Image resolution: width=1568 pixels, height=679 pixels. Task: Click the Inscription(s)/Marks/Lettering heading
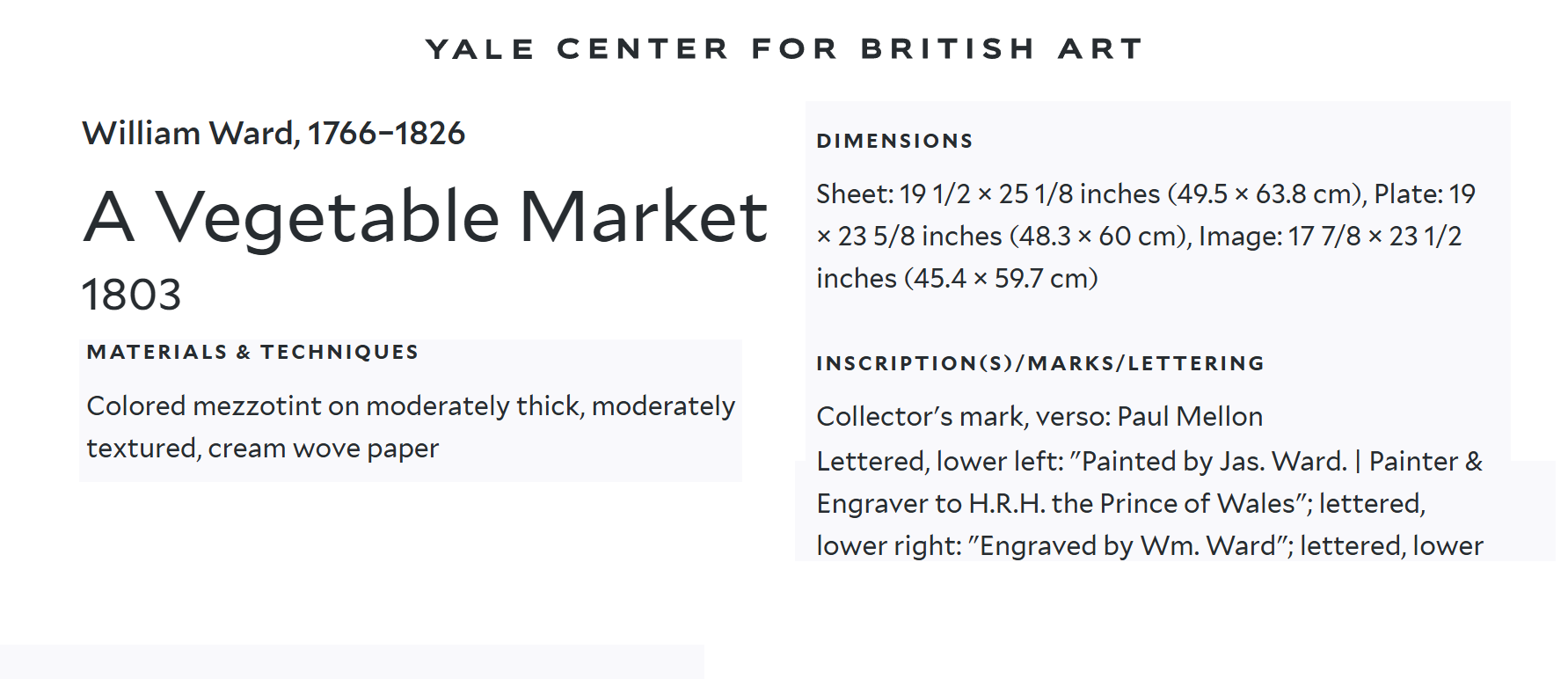[x=1040, y=363]
